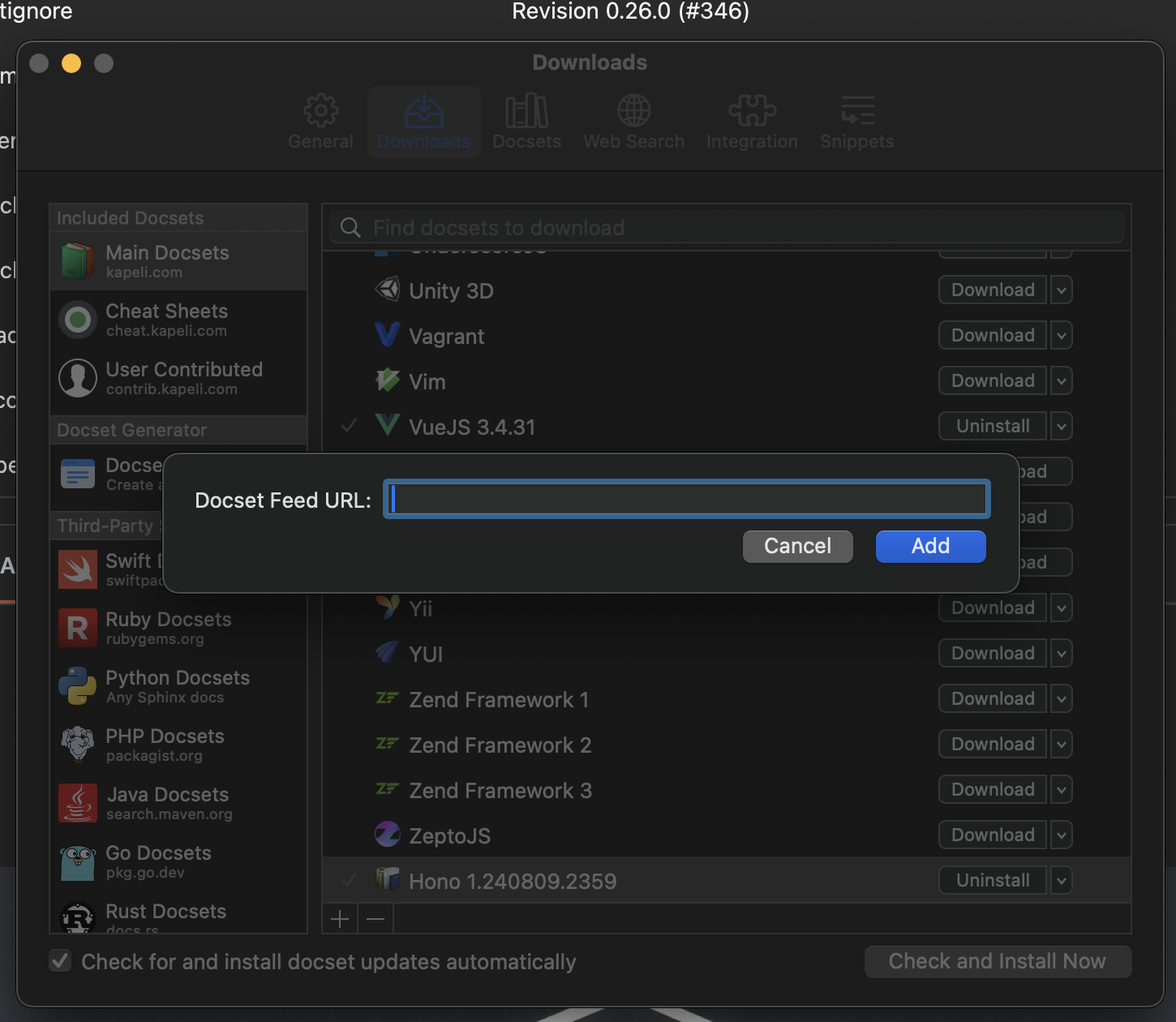Cancel the Docset Feed URL dialog

(797, 546)
